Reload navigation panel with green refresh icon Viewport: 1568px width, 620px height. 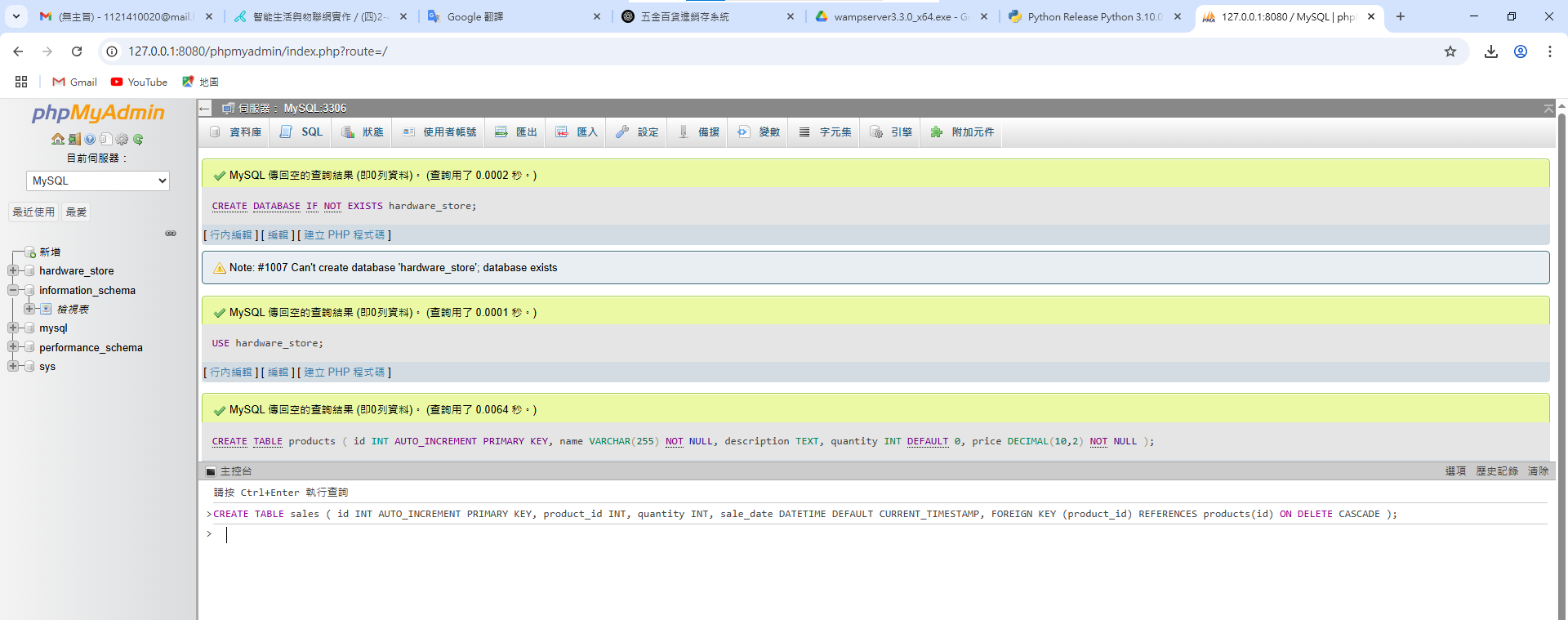tap(138, 140)
